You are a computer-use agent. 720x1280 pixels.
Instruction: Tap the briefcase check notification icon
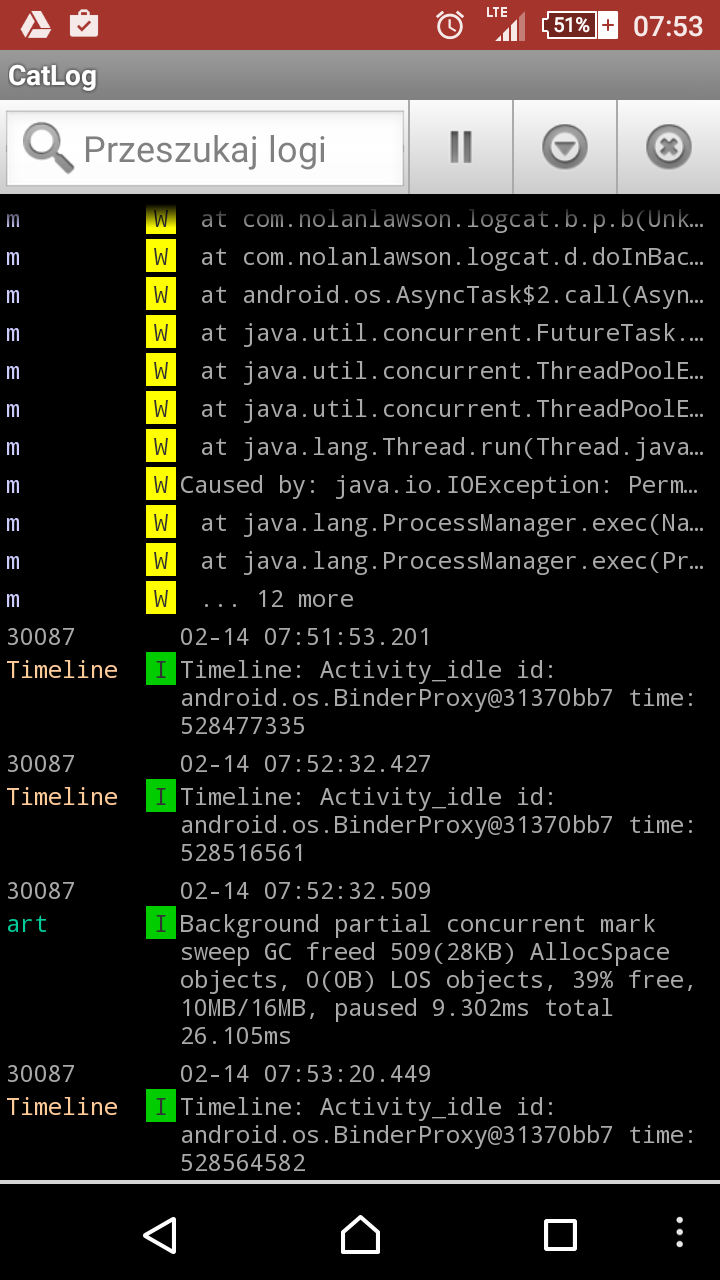[x=84, y=25]
